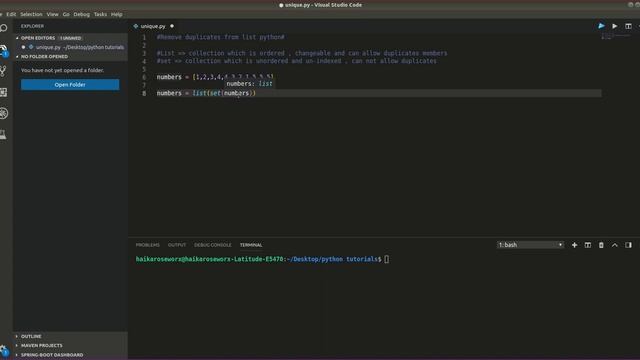Open the Test beaker view
The width and height of the screenshot is (640, 360).
3,135
